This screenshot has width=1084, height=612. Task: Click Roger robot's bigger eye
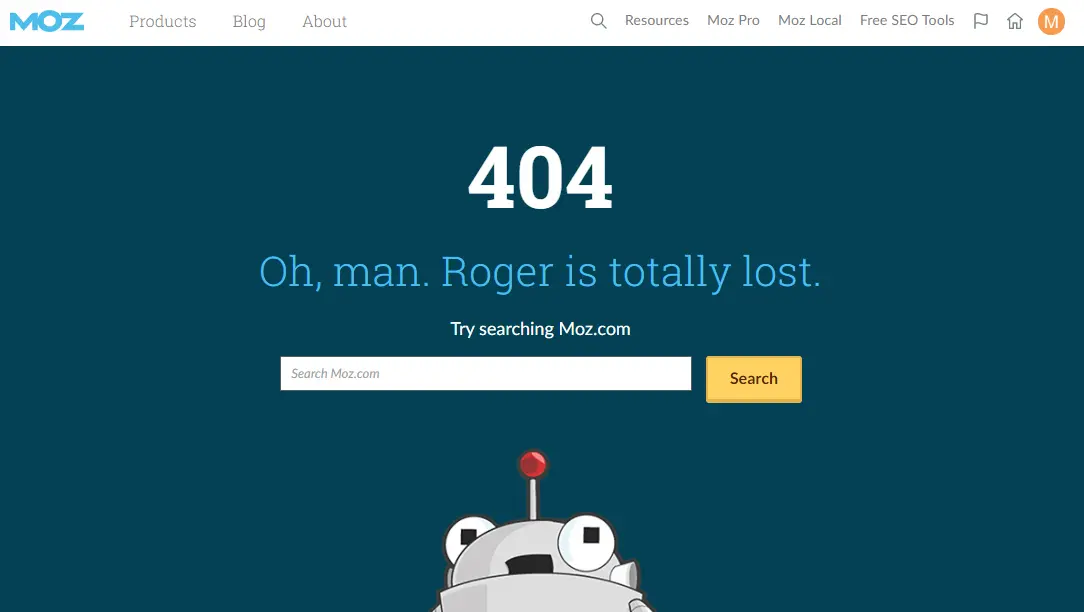point(586,541)
